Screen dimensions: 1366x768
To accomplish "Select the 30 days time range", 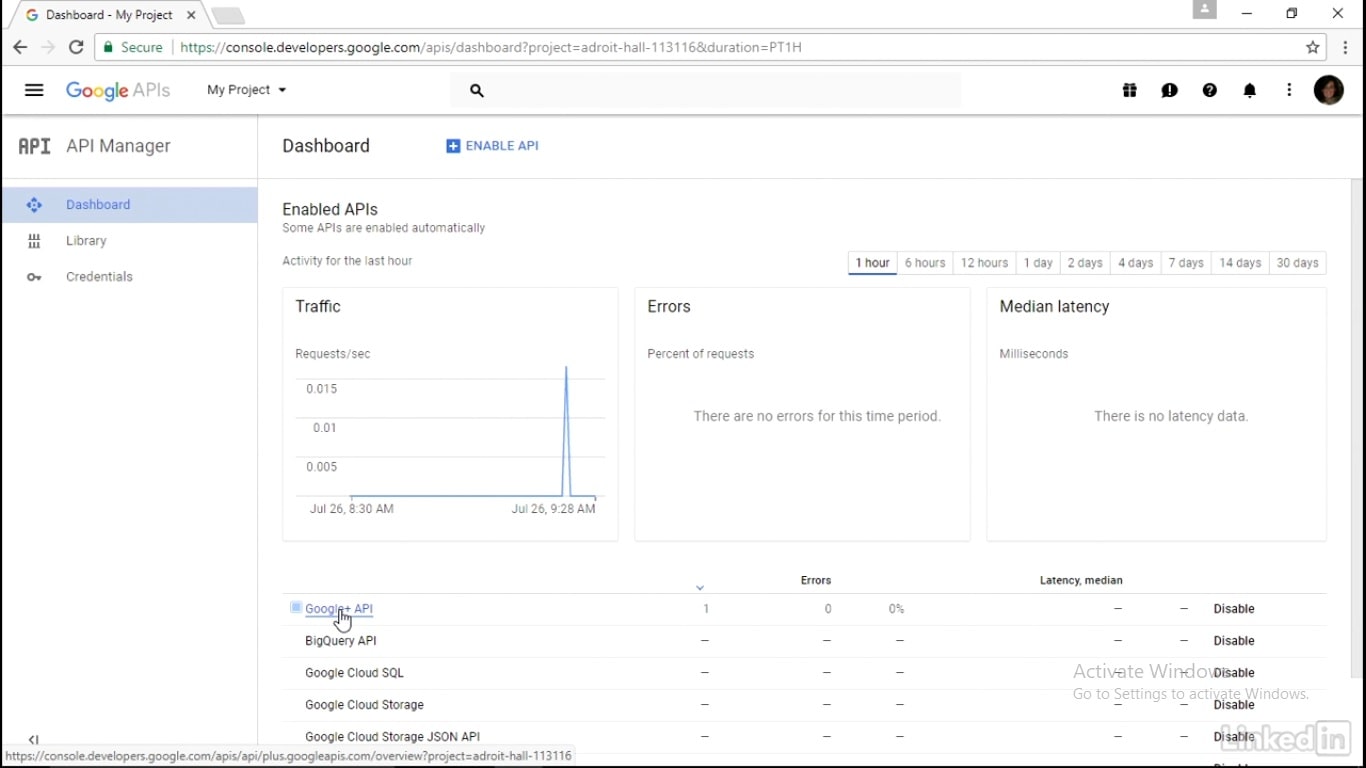I will click(x=1297, y=263).
